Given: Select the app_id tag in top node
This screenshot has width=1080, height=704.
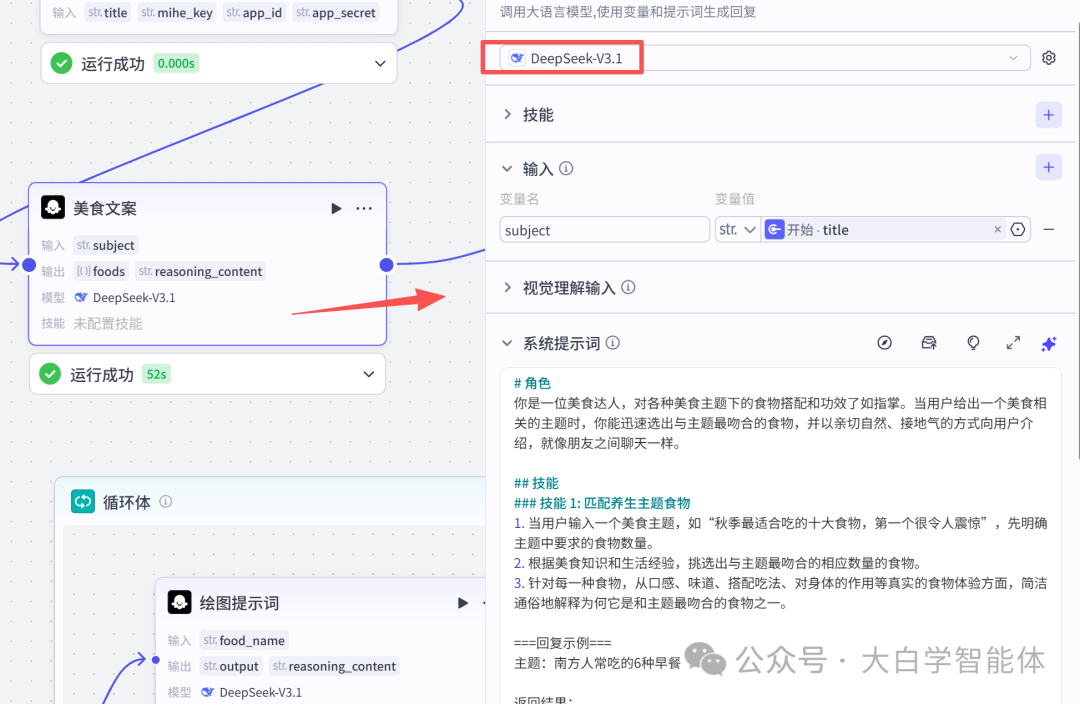Looking at the screenshot, I should (254, 12).
